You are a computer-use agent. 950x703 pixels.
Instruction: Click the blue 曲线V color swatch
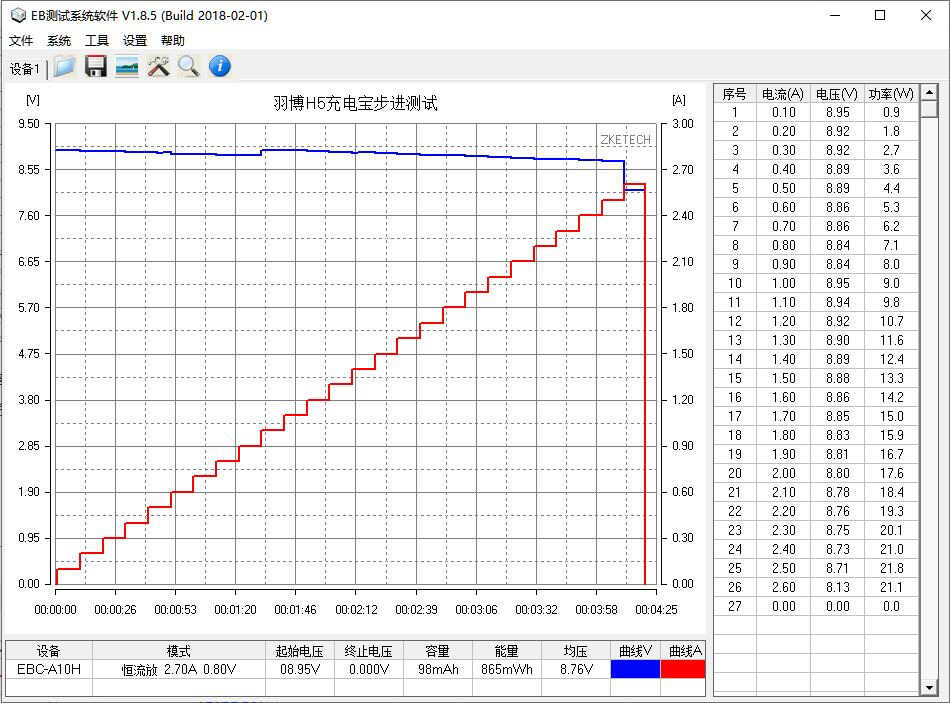pyautogui.click(x=635, y=669)
